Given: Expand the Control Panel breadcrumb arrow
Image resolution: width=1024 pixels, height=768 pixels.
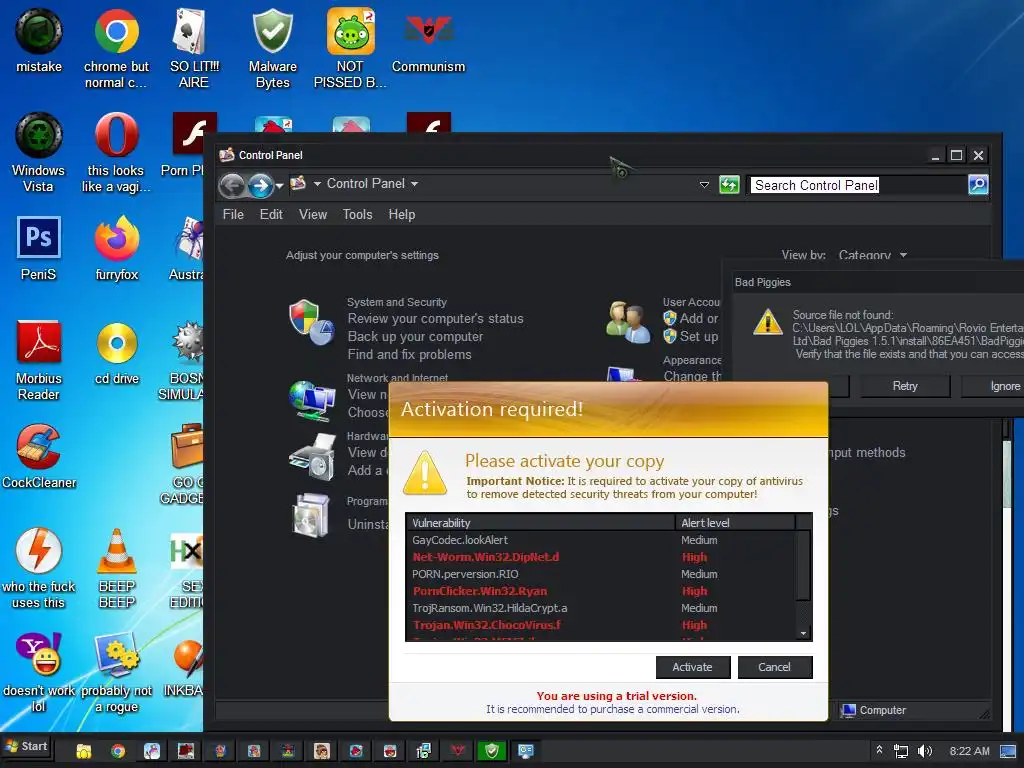Looking at the screenshot, I should tap(415, 184).
